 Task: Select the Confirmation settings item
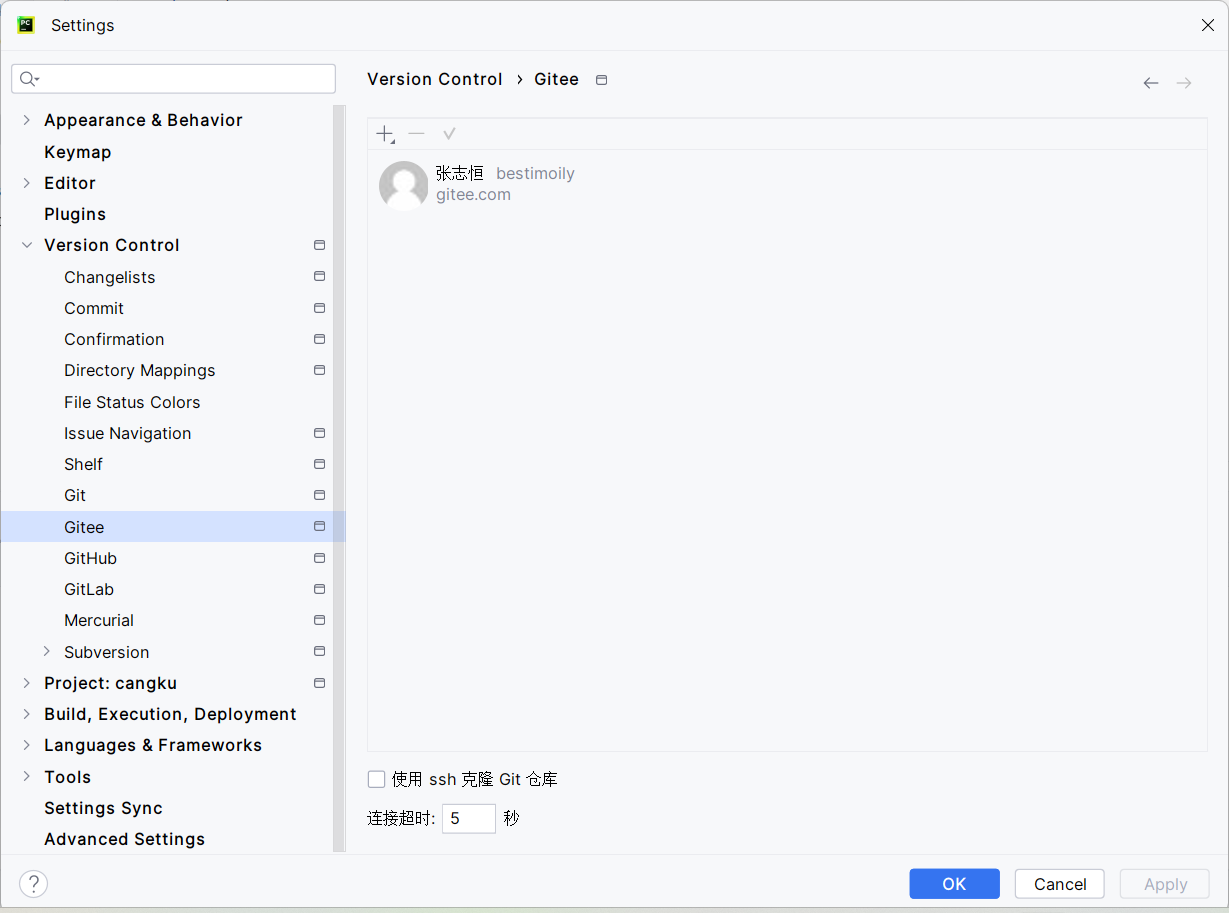(114, 339)
